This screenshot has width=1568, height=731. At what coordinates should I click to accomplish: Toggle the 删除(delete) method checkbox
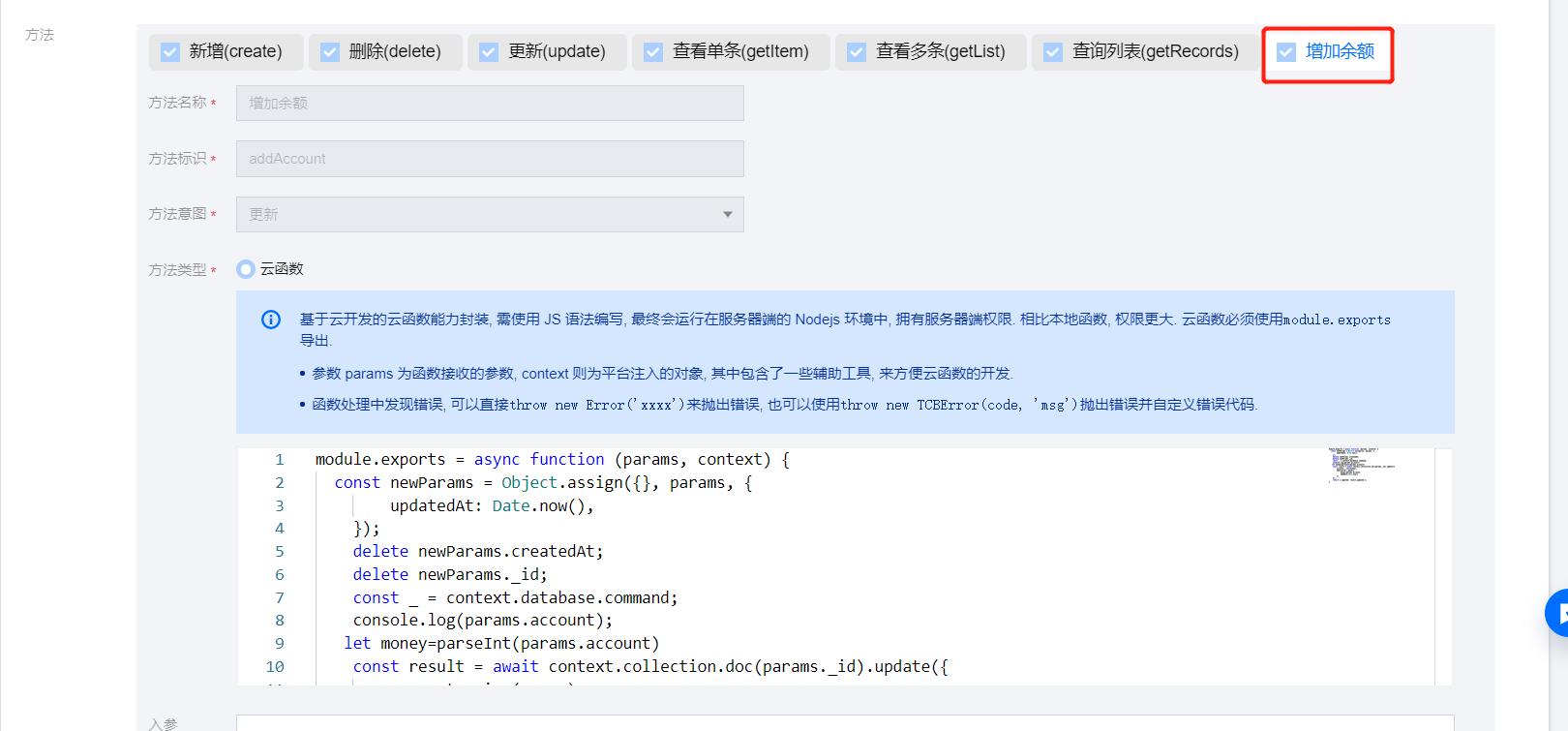point(330,52)
